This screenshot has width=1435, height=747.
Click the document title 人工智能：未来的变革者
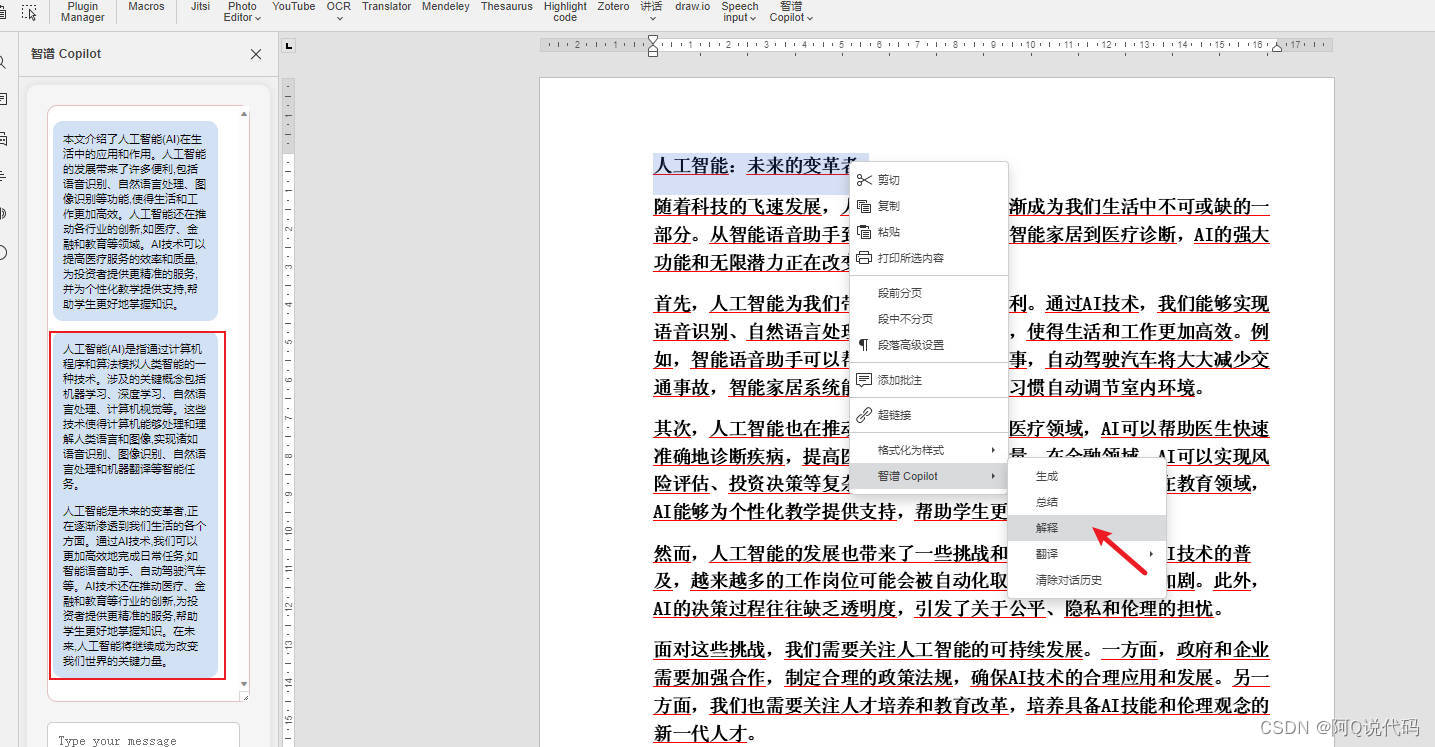tap(755, 165)
